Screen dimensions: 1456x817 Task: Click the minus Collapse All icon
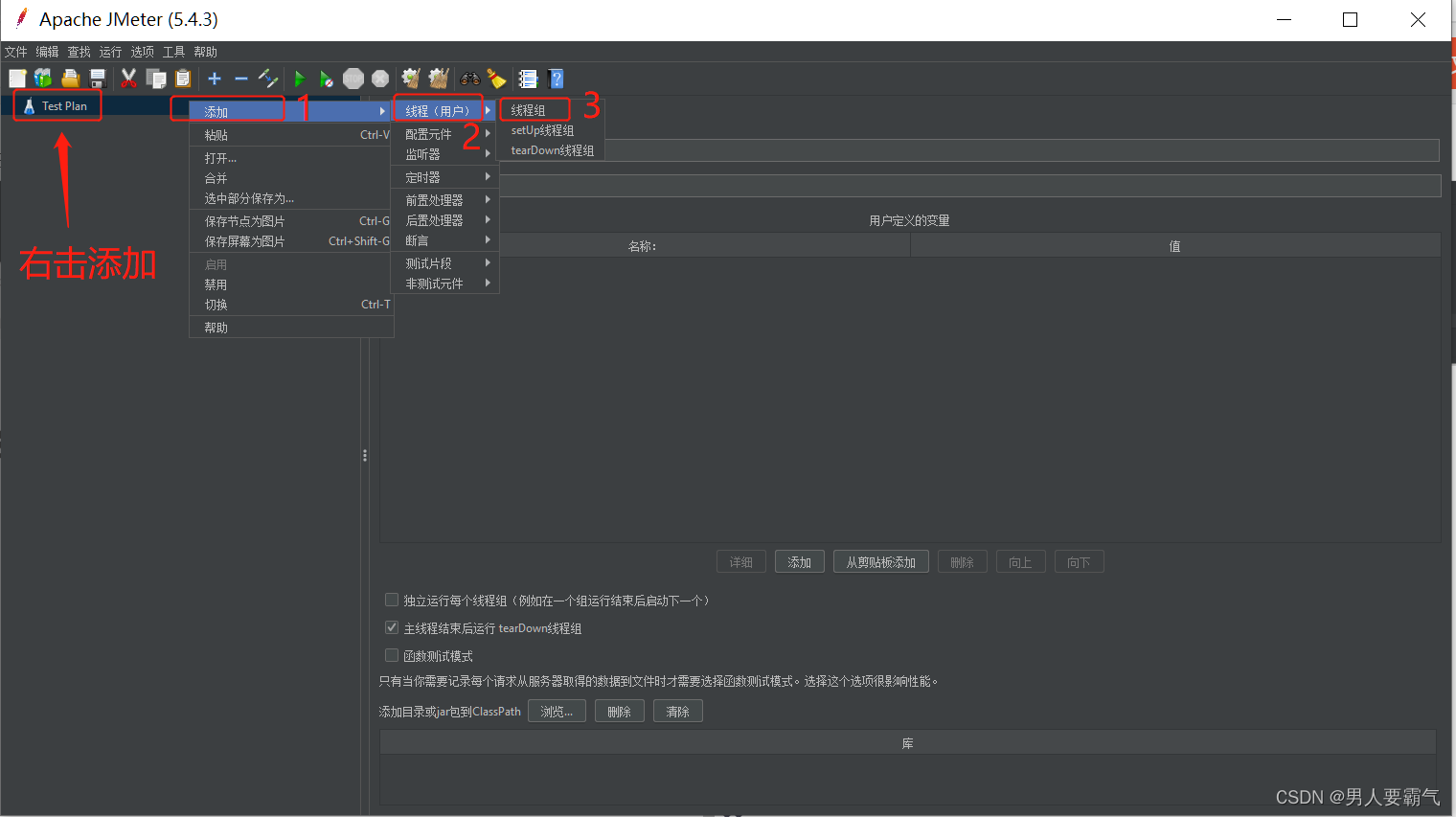(x=241, y=79)
